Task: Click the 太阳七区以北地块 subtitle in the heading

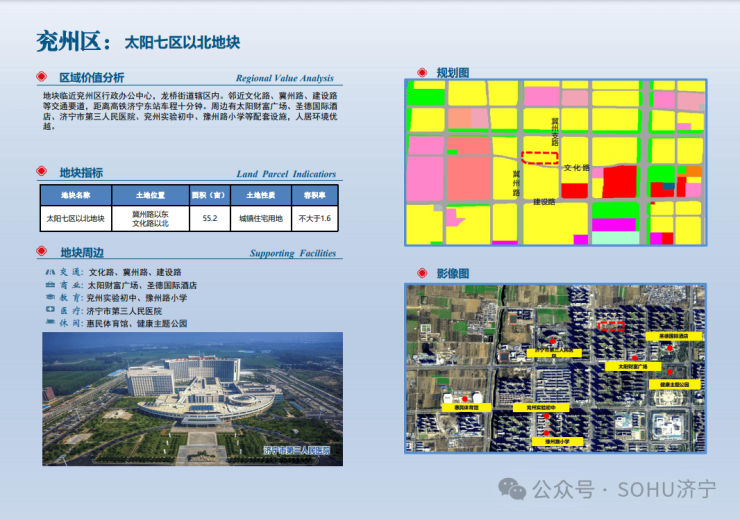Action: tap(182, 42)
